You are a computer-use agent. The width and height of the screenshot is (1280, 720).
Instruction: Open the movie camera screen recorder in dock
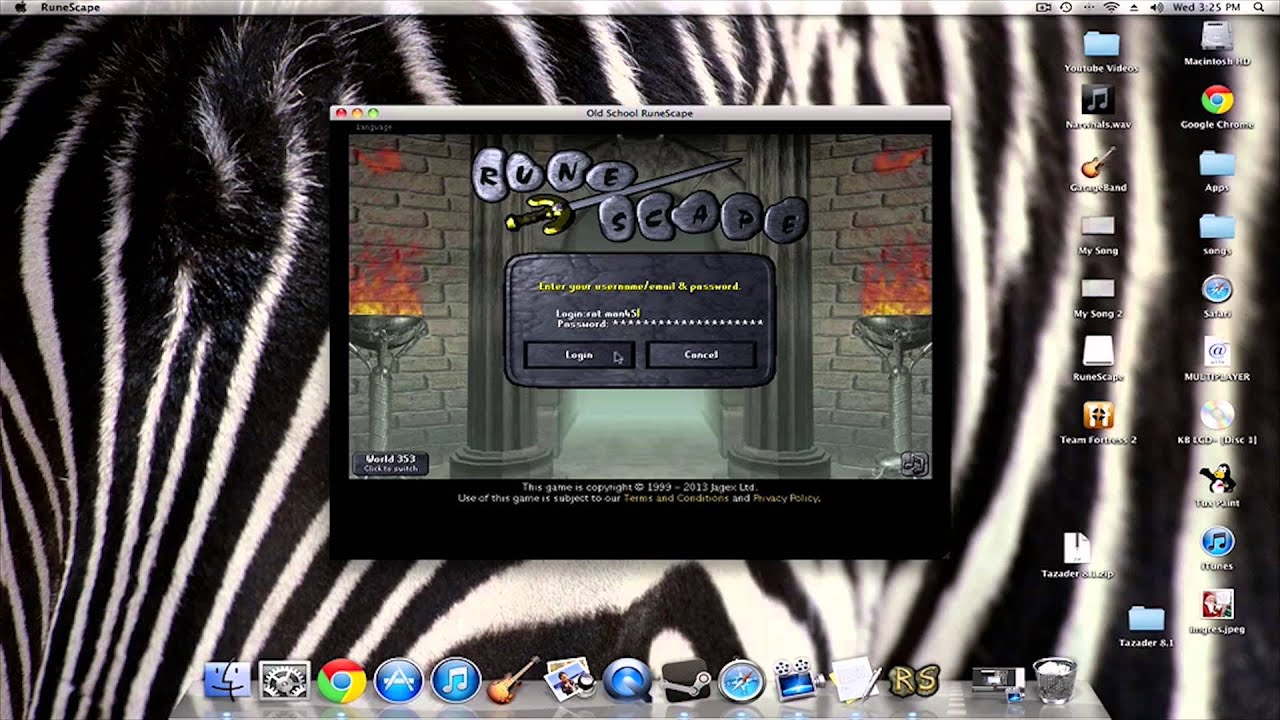(798, 681)
